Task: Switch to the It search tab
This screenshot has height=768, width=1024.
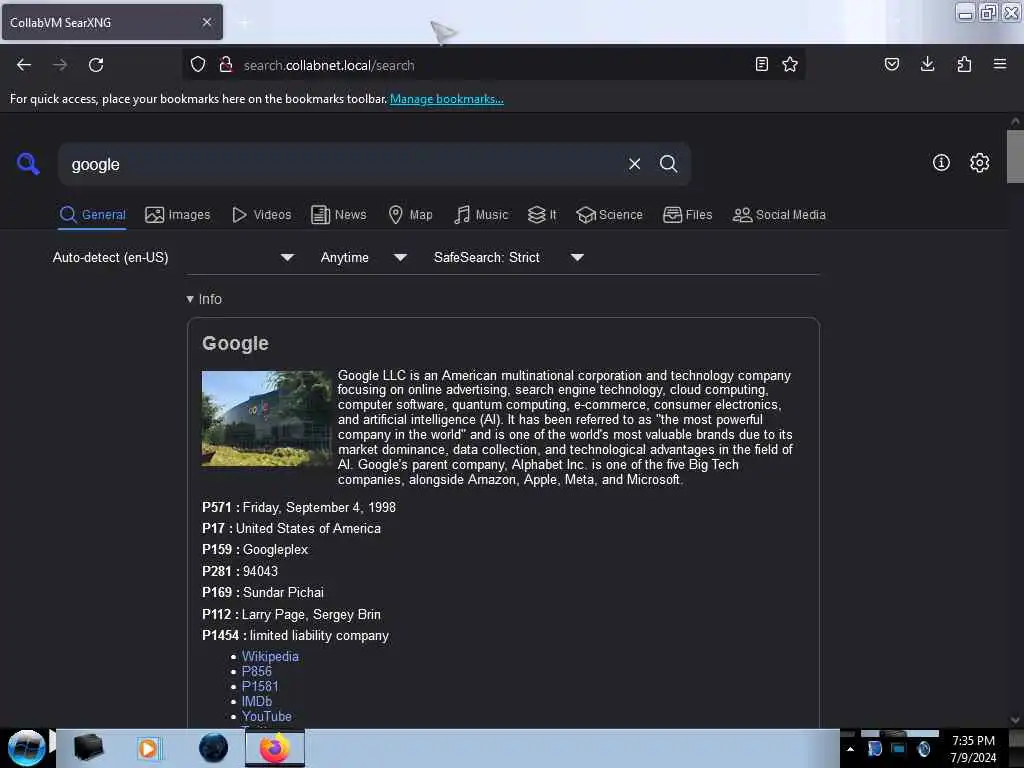Action: [542, 215]
